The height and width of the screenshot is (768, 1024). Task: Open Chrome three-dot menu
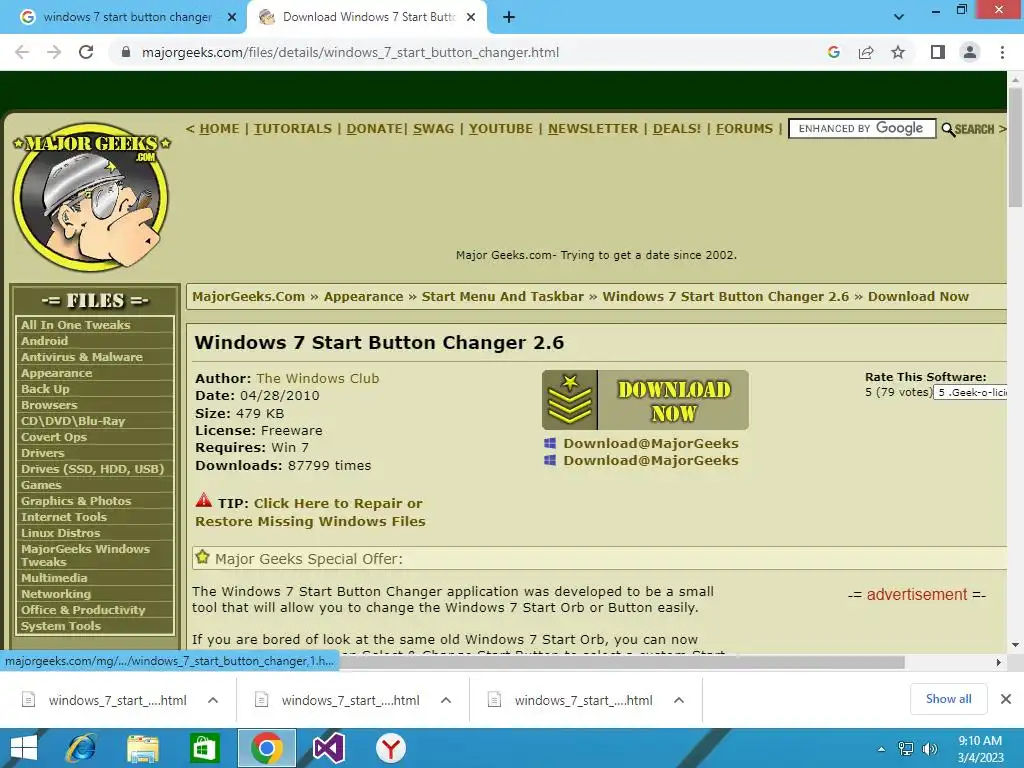1002,52
